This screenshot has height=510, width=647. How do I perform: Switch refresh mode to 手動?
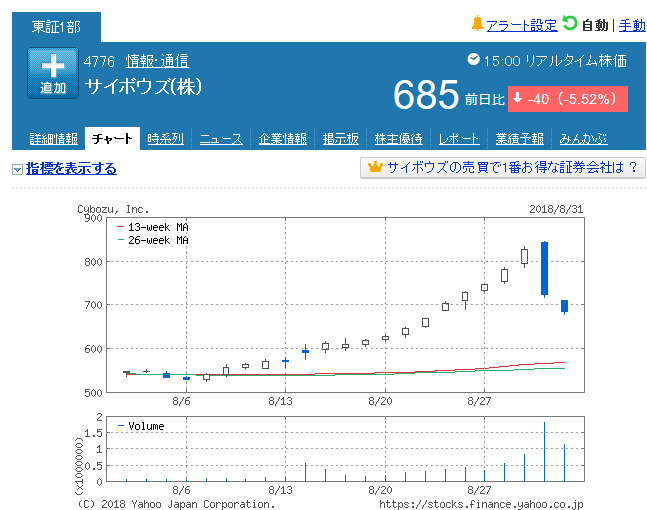632,26
